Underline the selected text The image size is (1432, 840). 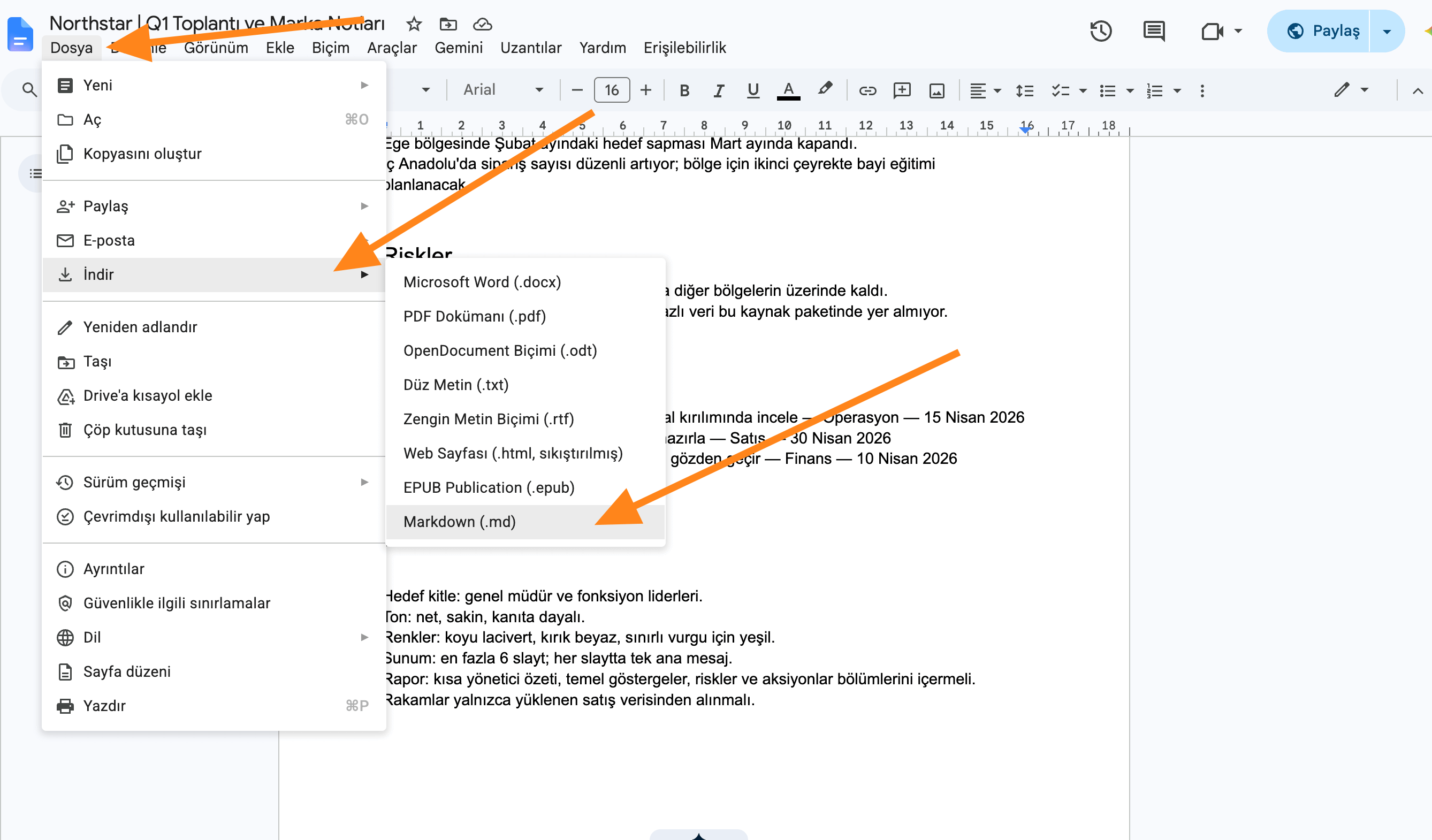pos(753,90)
